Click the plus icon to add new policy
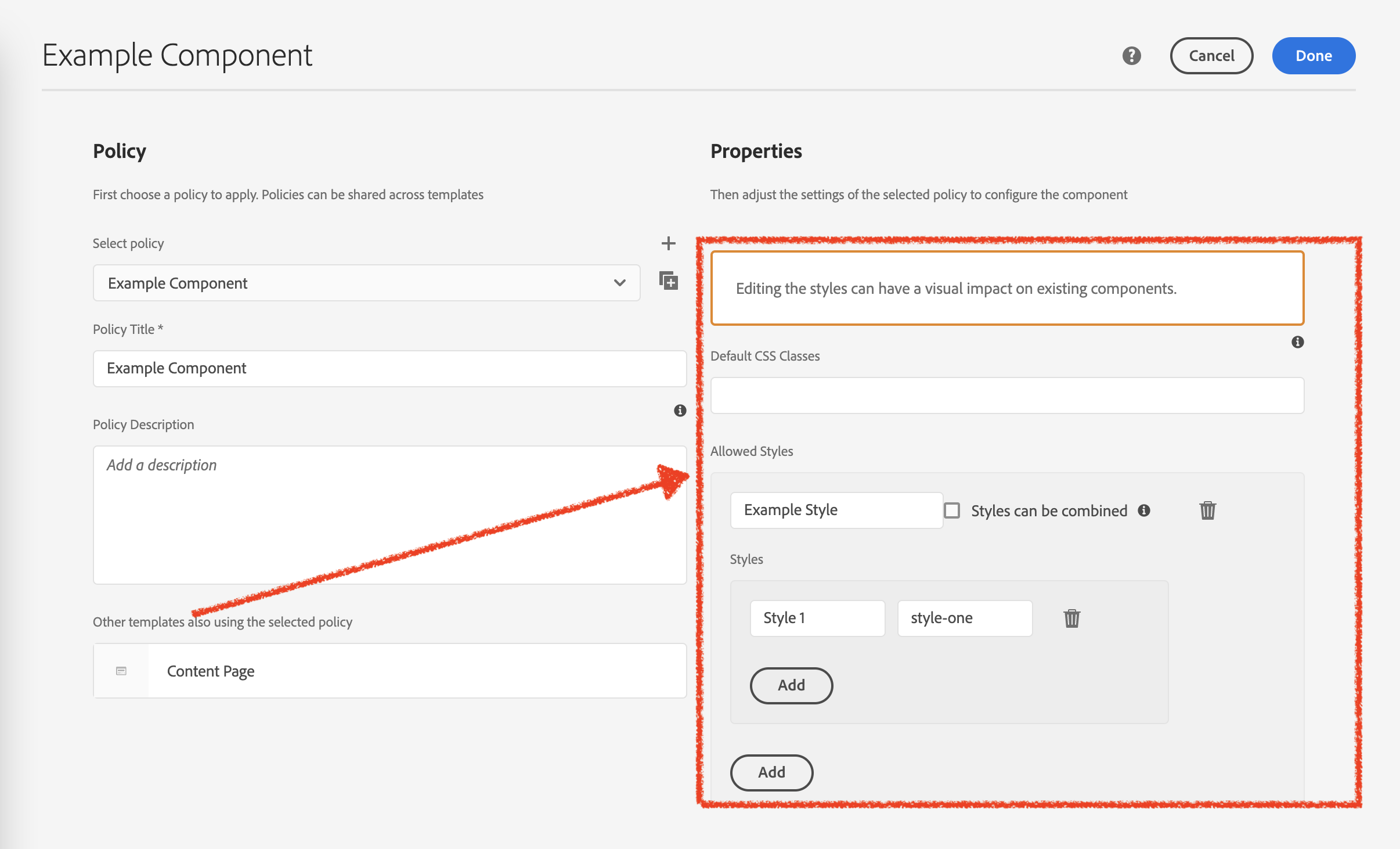 [668, 243]
